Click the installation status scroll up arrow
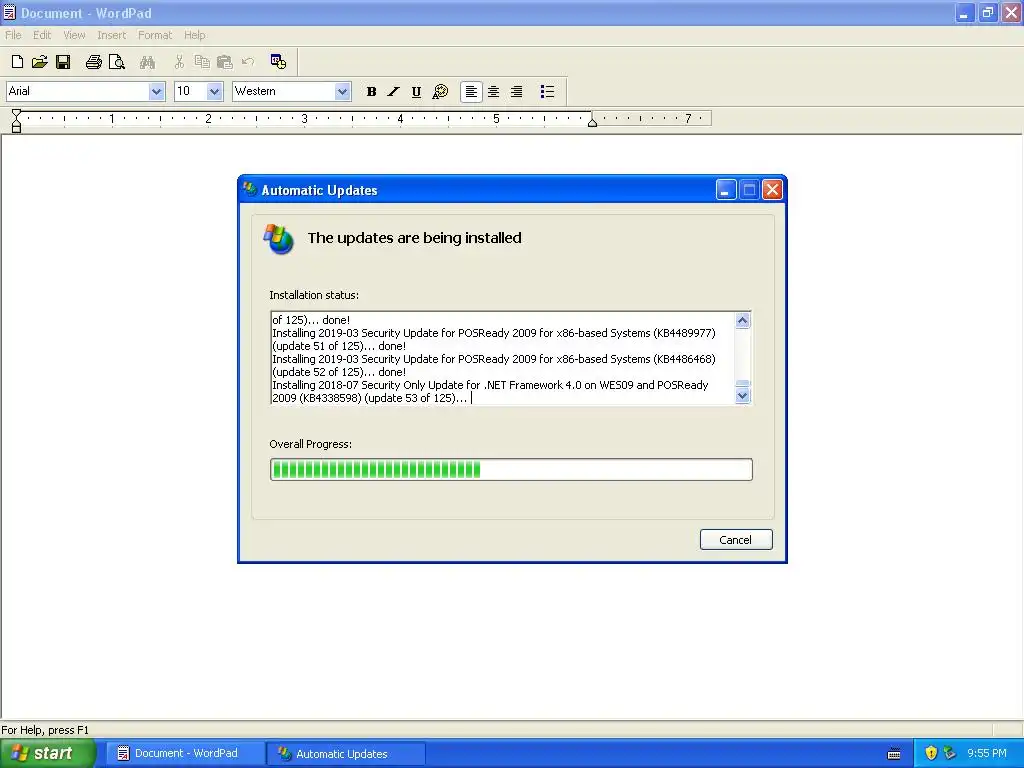 tap(743, 320)
